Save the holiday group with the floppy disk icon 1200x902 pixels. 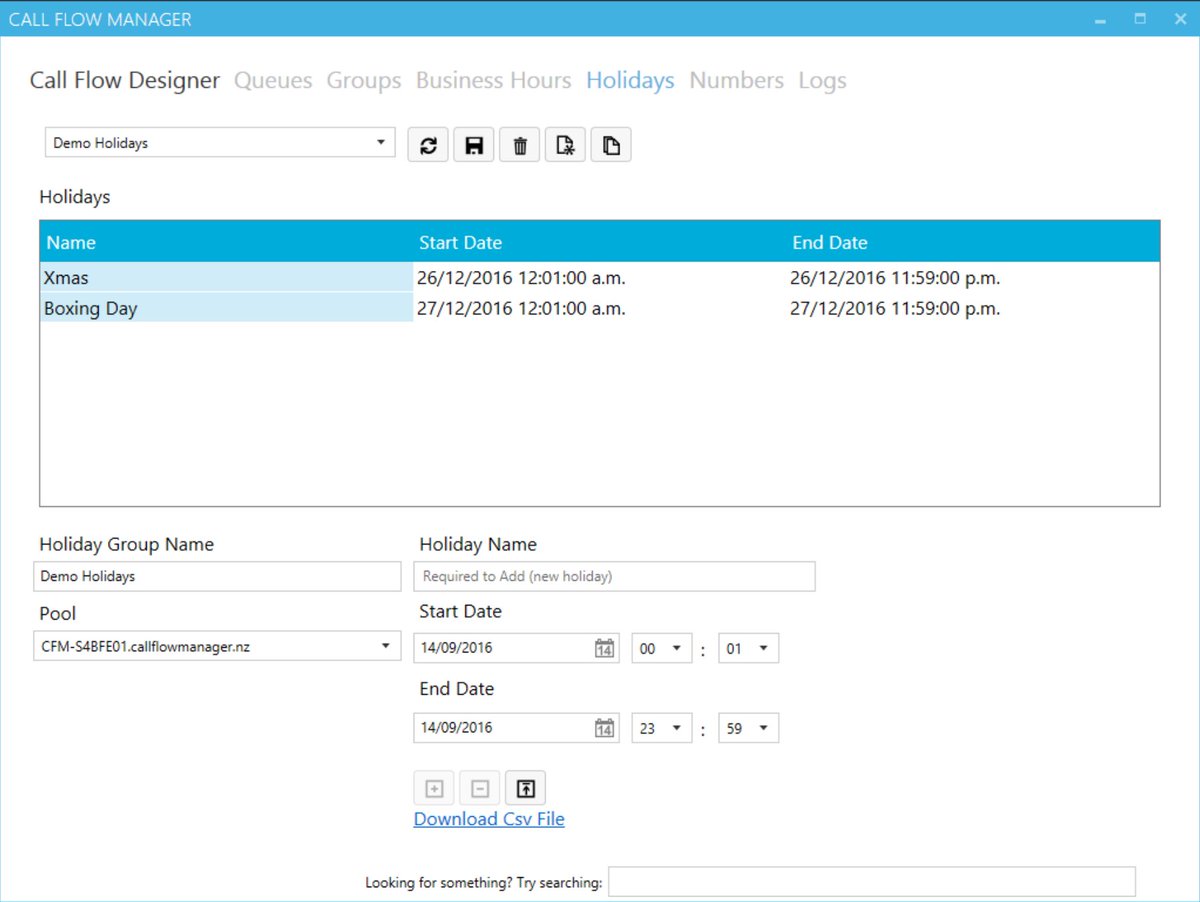pos(474,145)
